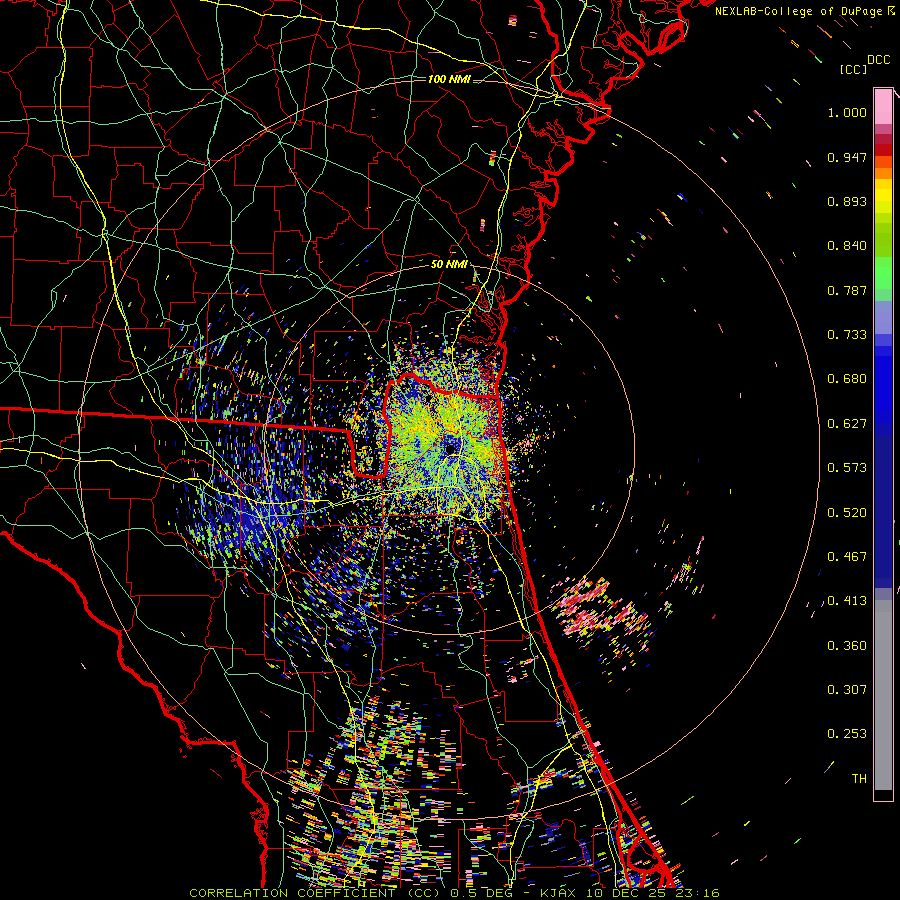Image resolution: width=900 pixels, height=900 pixels.
Task: Click the 0.893 scale value
Action: click(x=847, y=201)
